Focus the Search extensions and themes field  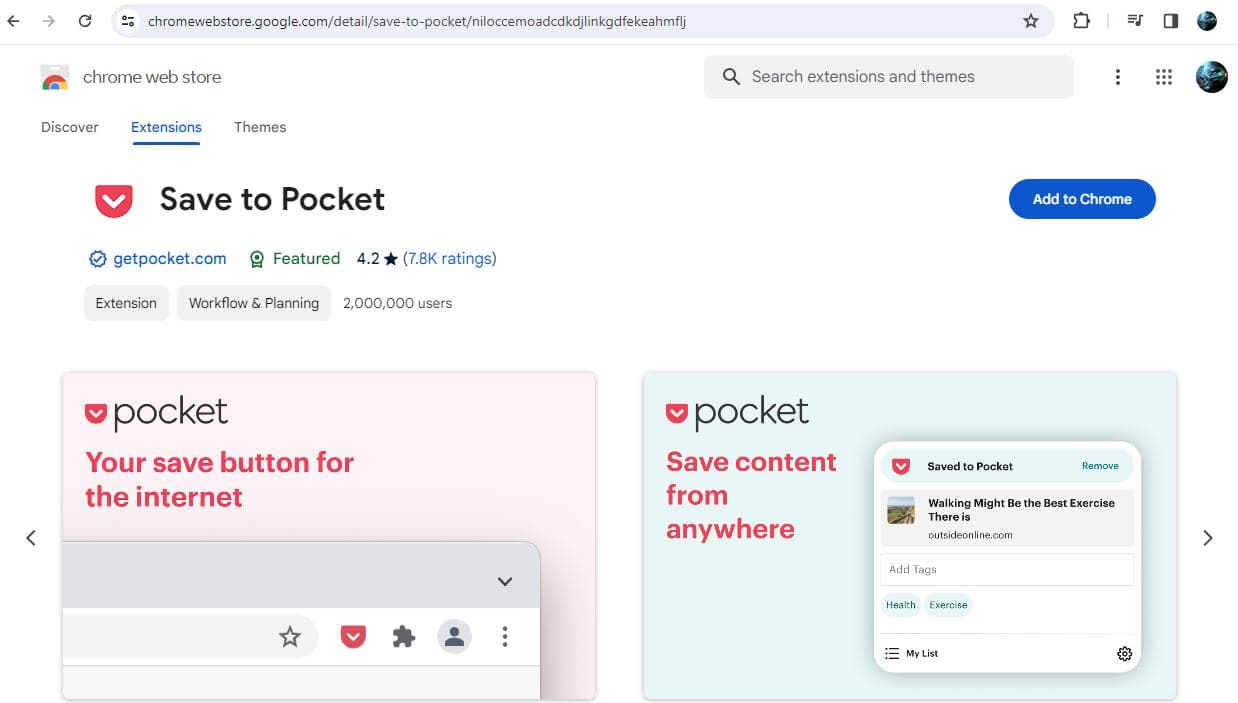(888, 77)
